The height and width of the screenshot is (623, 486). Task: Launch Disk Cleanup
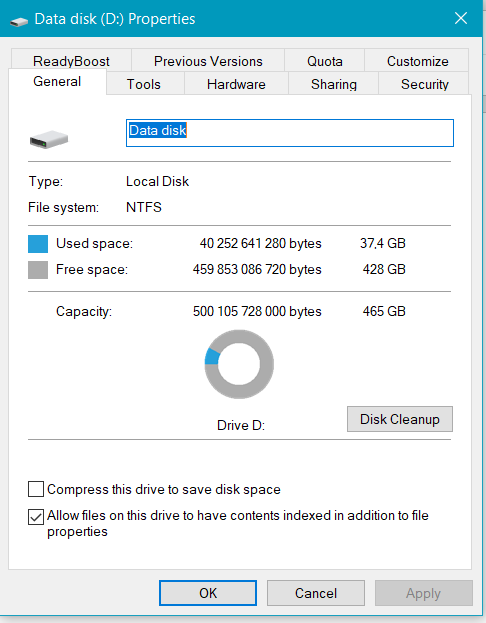click(400, 419)
